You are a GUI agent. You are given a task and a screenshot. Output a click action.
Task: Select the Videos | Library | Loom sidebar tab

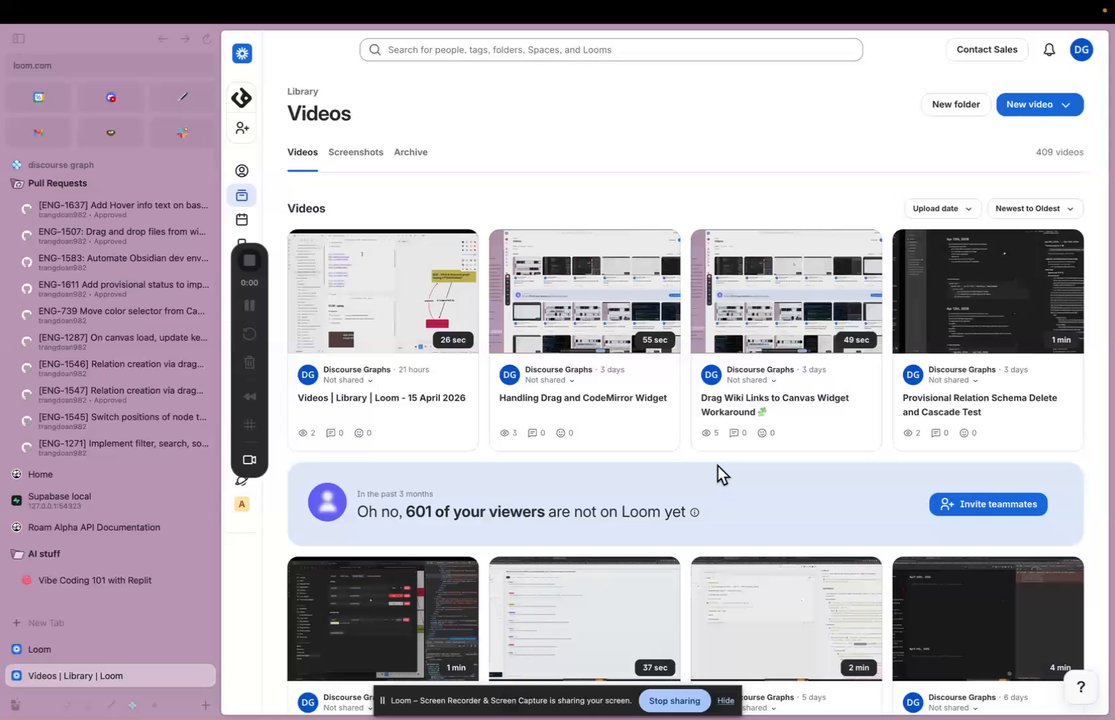click(110, 676)
